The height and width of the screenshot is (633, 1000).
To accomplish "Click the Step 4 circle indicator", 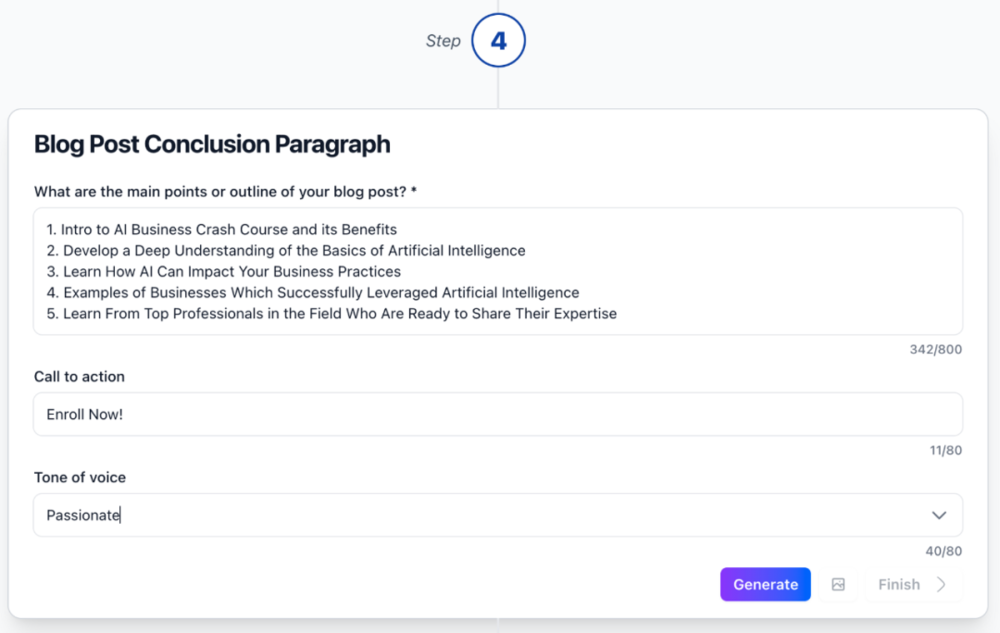I will click(498, 41).
